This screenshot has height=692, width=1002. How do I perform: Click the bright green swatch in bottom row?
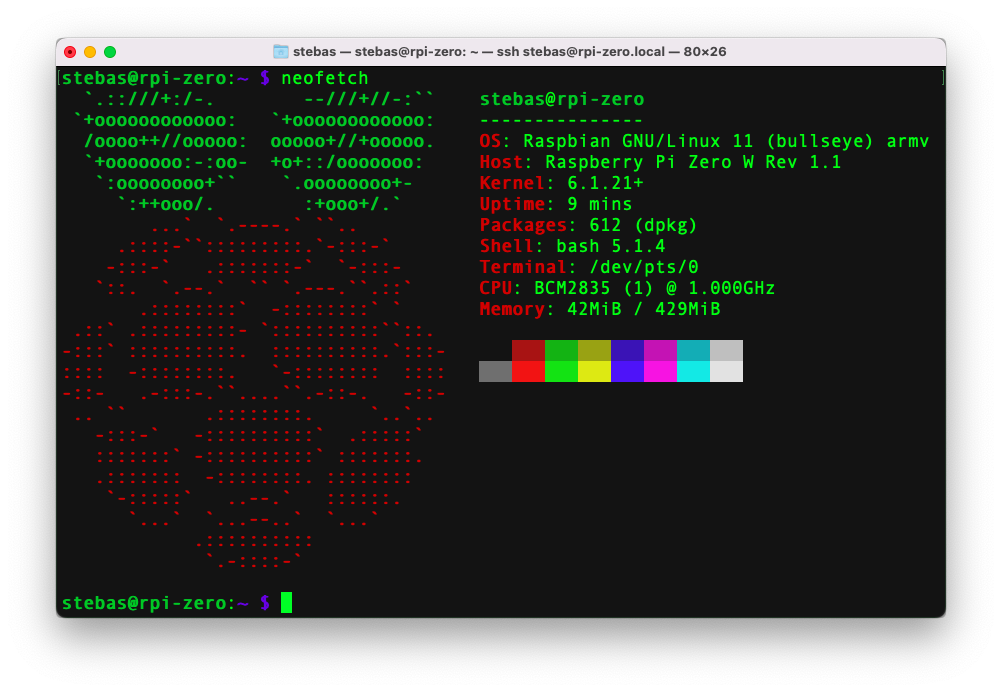coord(562,371)
